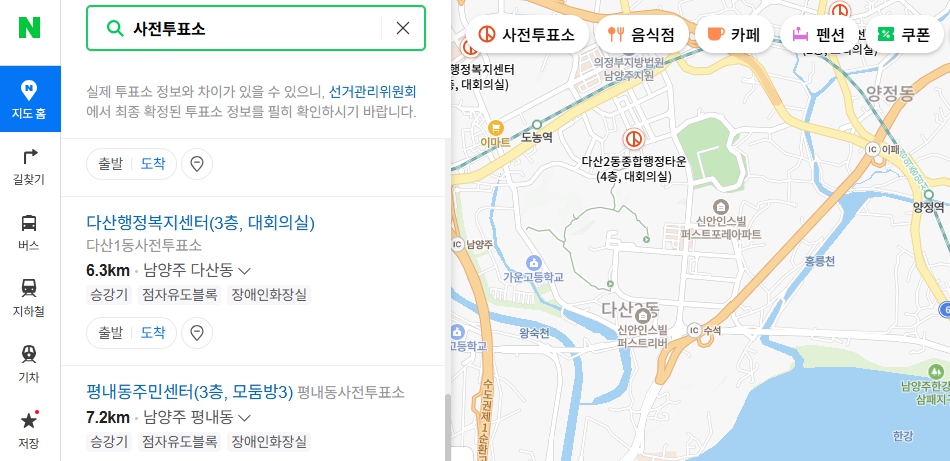Focus the 사전투표소 search field
The height and width of the screenshot is (461, 950).
254,28
